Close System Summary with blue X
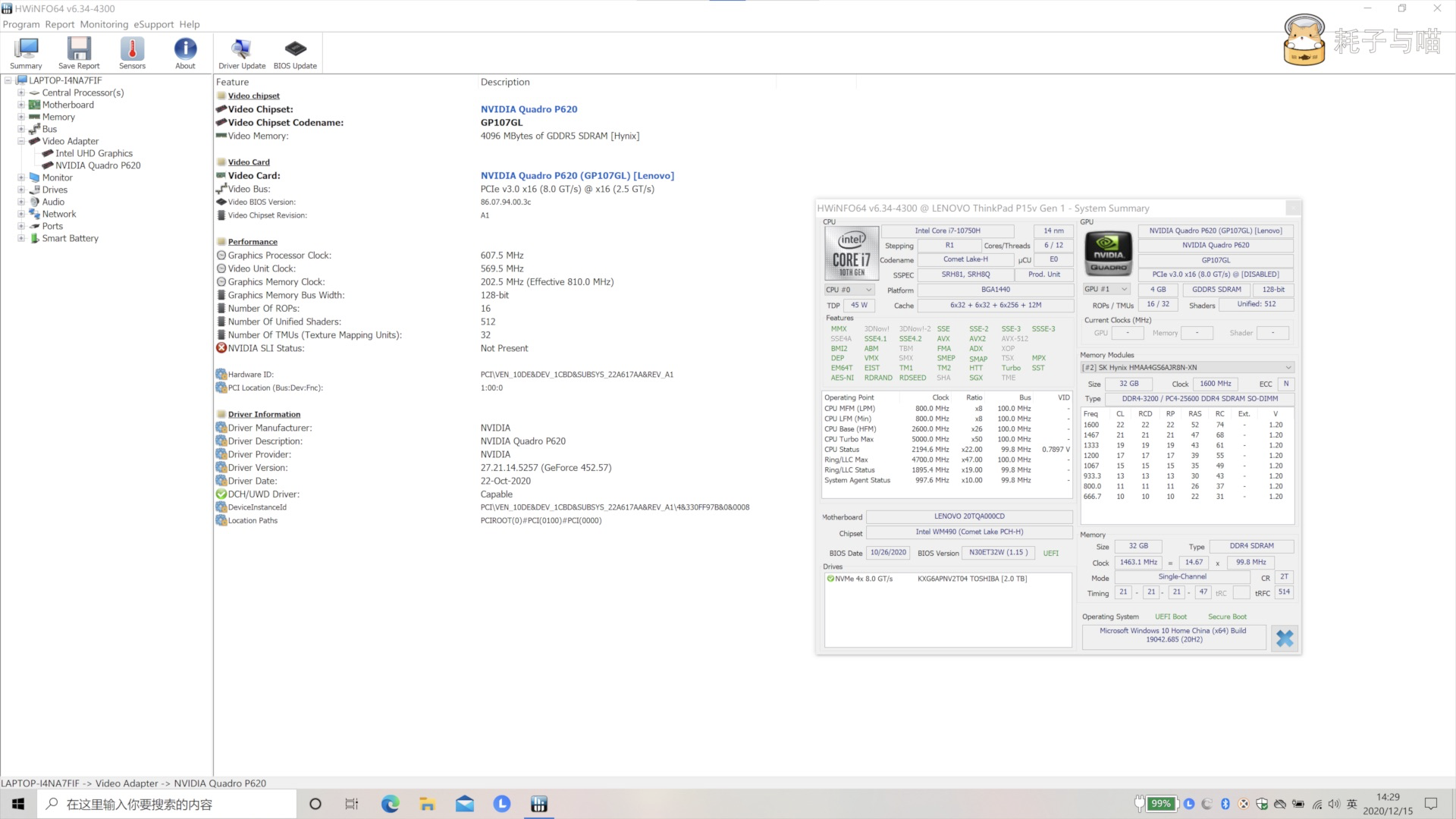This screenshot has height=819, width=1456. (x=1284, y=638)
